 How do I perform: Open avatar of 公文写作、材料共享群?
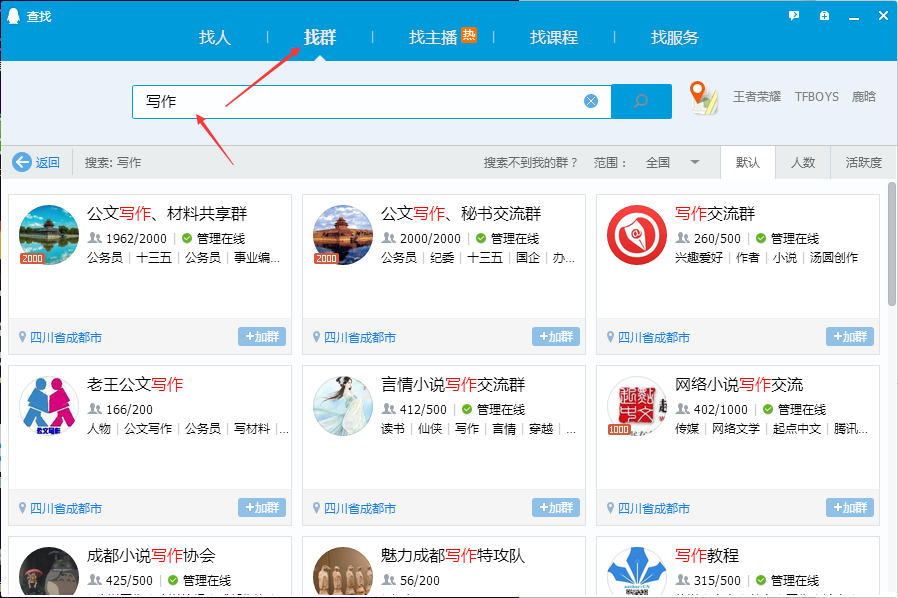click(x=49, y=235)
